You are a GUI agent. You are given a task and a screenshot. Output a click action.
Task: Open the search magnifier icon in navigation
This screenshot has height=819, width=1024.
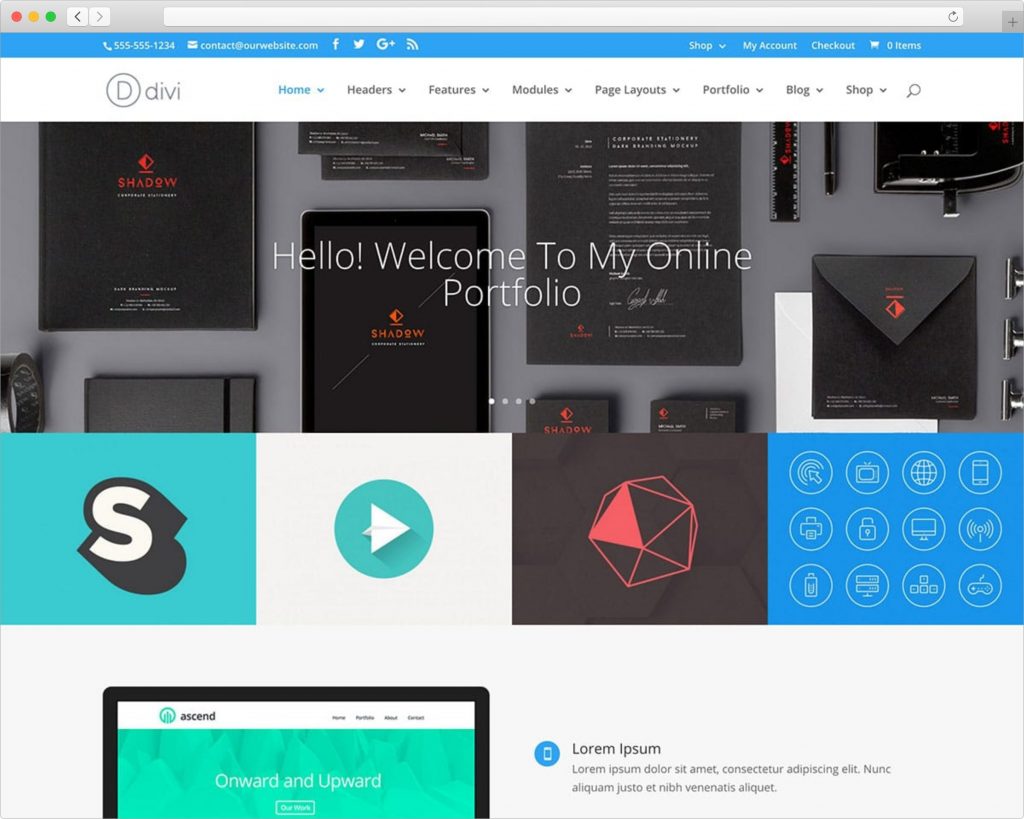[913, 90]
